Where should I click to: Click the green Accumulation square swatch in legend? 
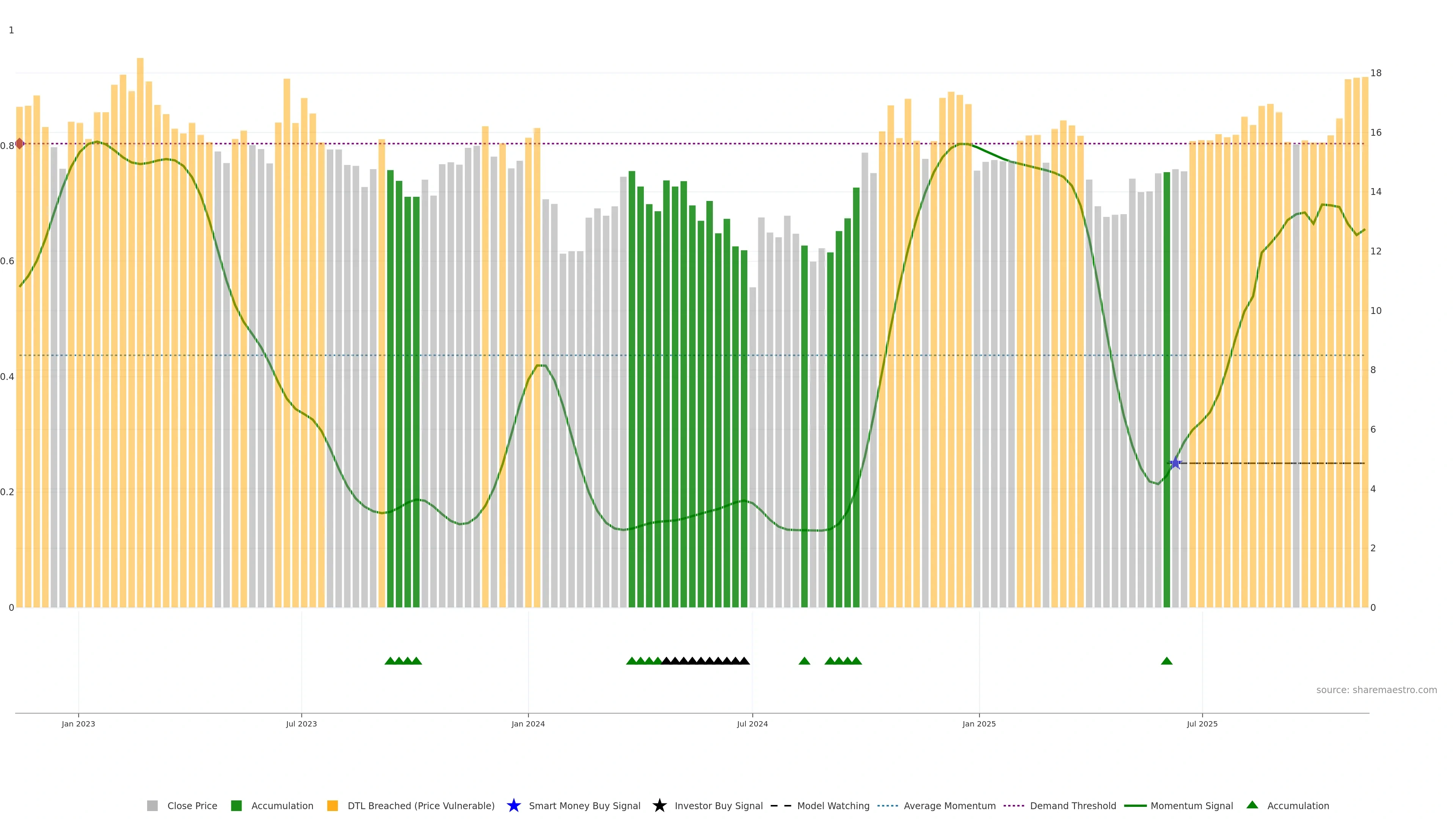tap(236, 806)
